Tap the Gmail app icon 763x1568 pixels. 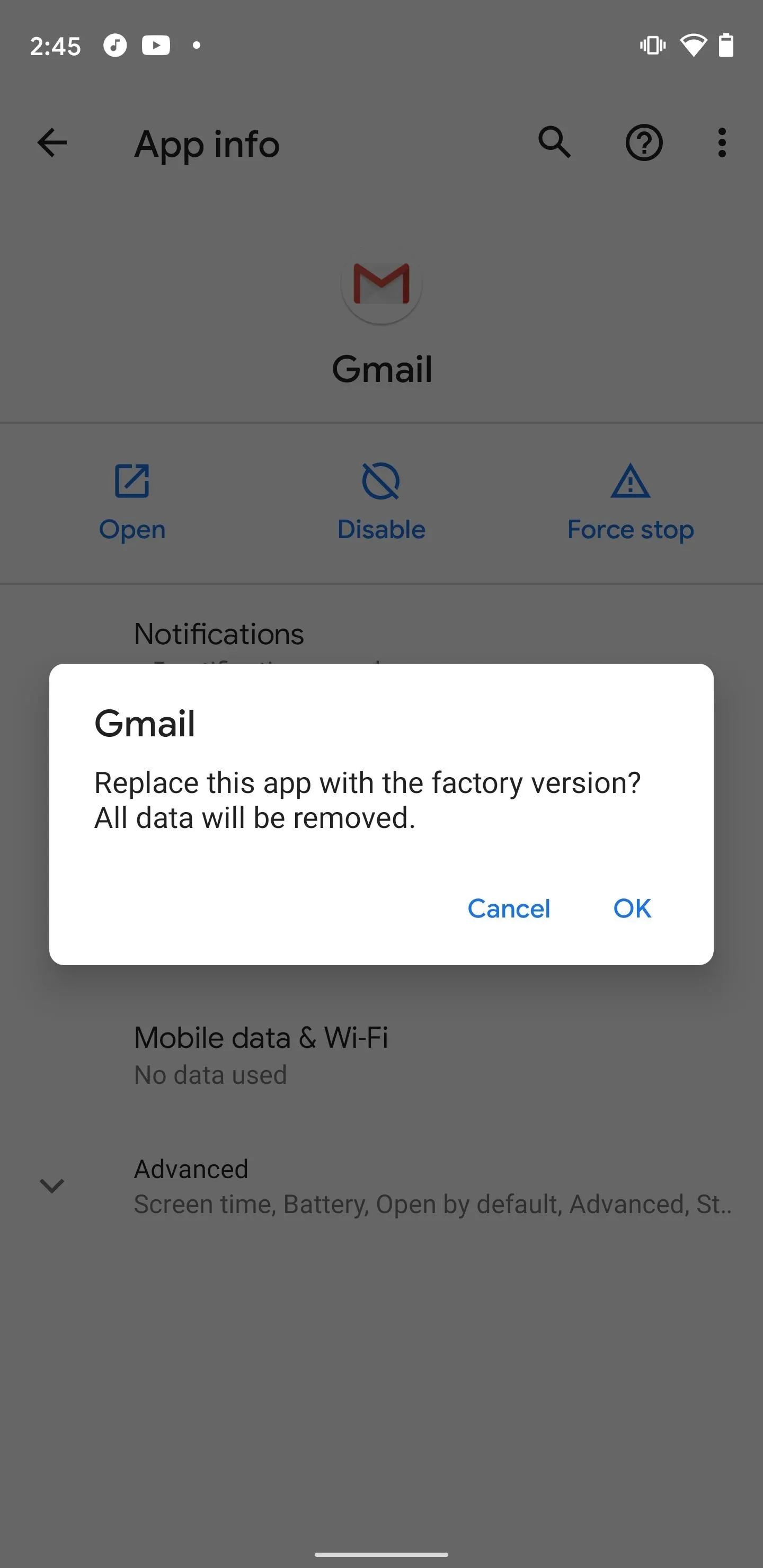click(381, 284)
